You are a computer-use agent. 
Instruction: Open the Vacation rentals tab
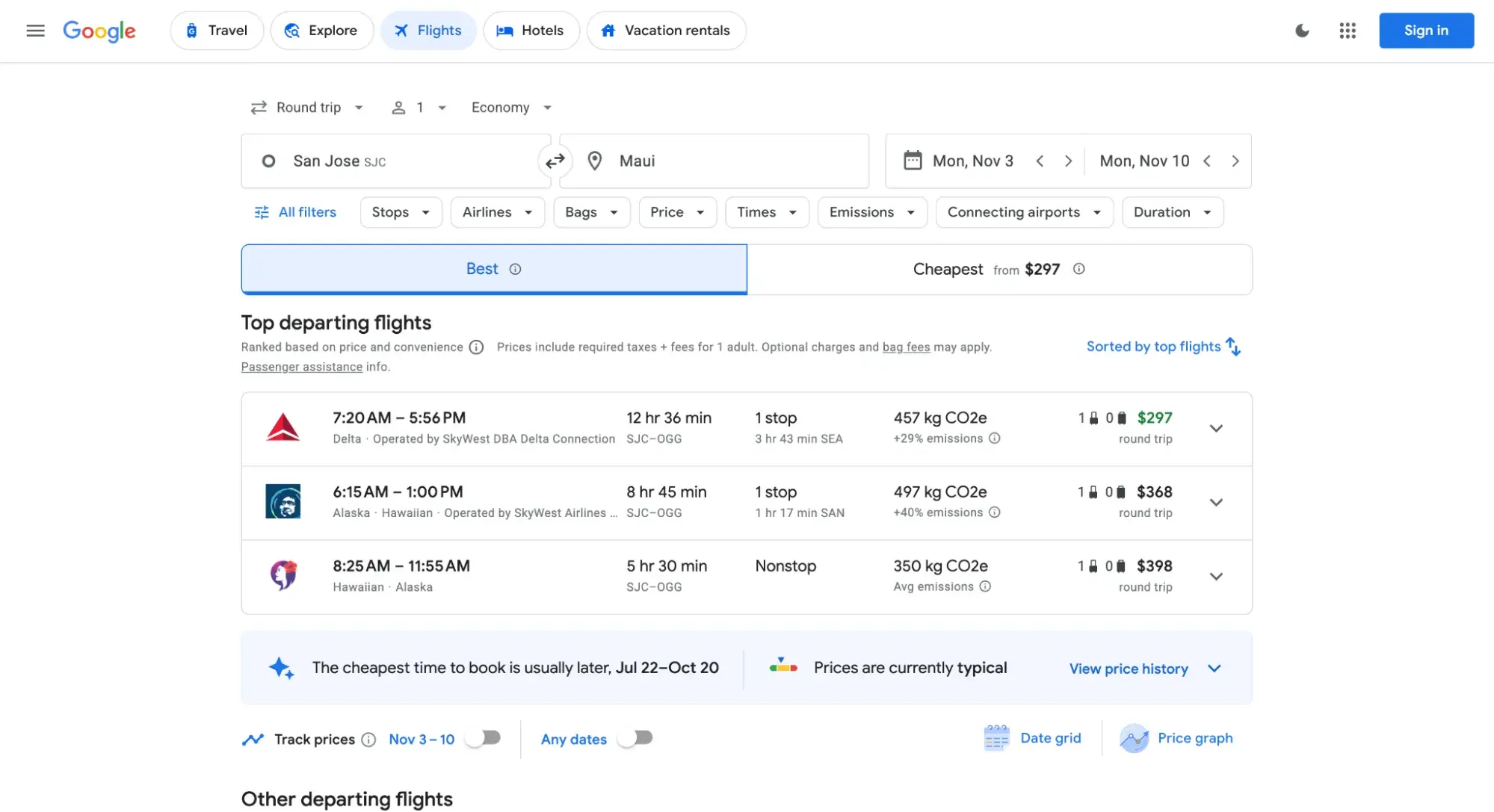pos(666,31)
